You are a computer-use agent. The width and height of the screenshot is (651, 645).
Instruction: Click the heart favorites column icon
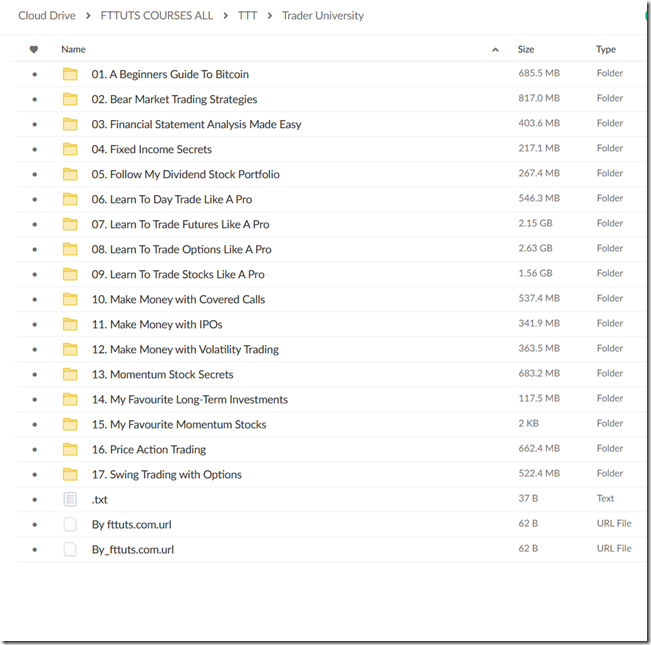[x=34, y=49]
